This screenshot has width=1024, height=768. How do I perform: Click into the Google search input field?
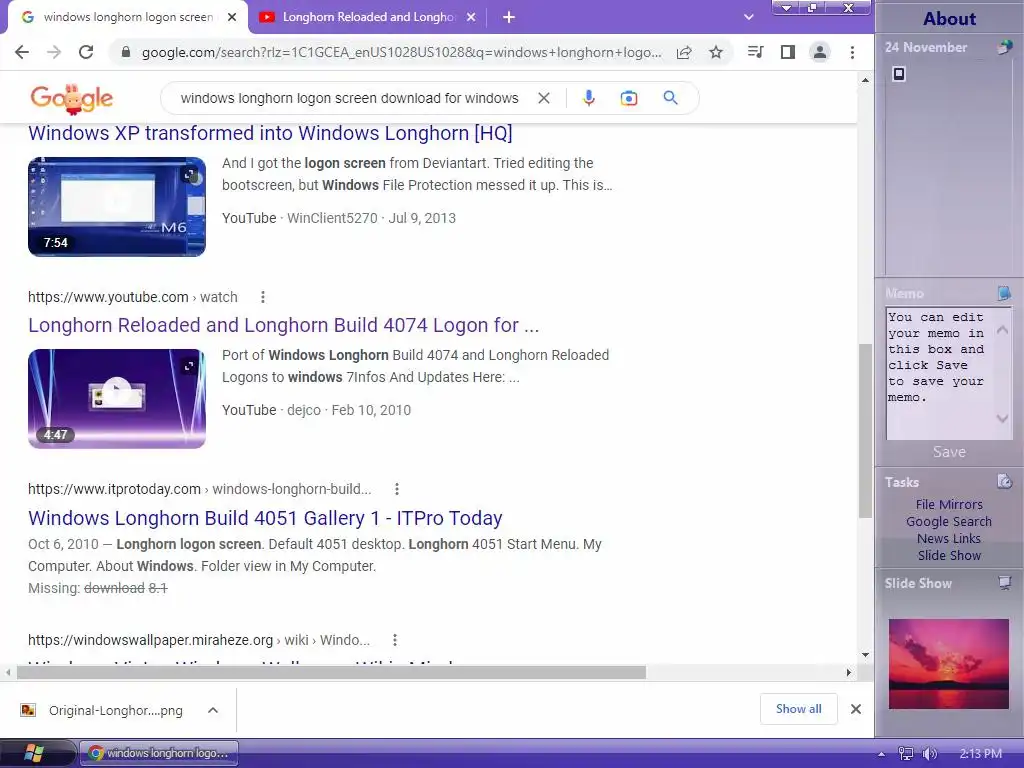click(x=349, y=98)
